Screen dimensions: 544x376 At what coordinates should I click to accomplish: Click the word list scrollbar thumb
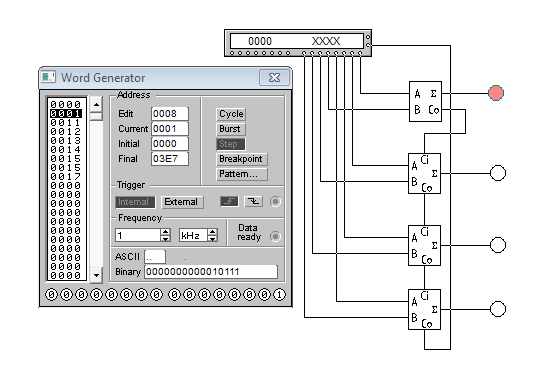(96, 116)
